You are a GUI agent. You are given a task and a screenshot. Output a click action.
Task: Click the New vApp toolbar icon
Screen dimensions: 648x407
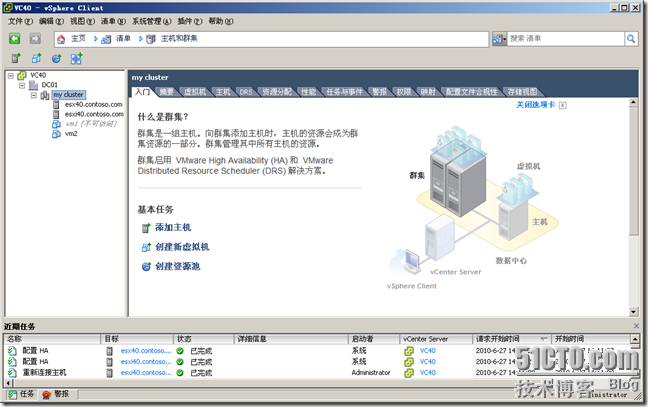(x=76, y=59)
